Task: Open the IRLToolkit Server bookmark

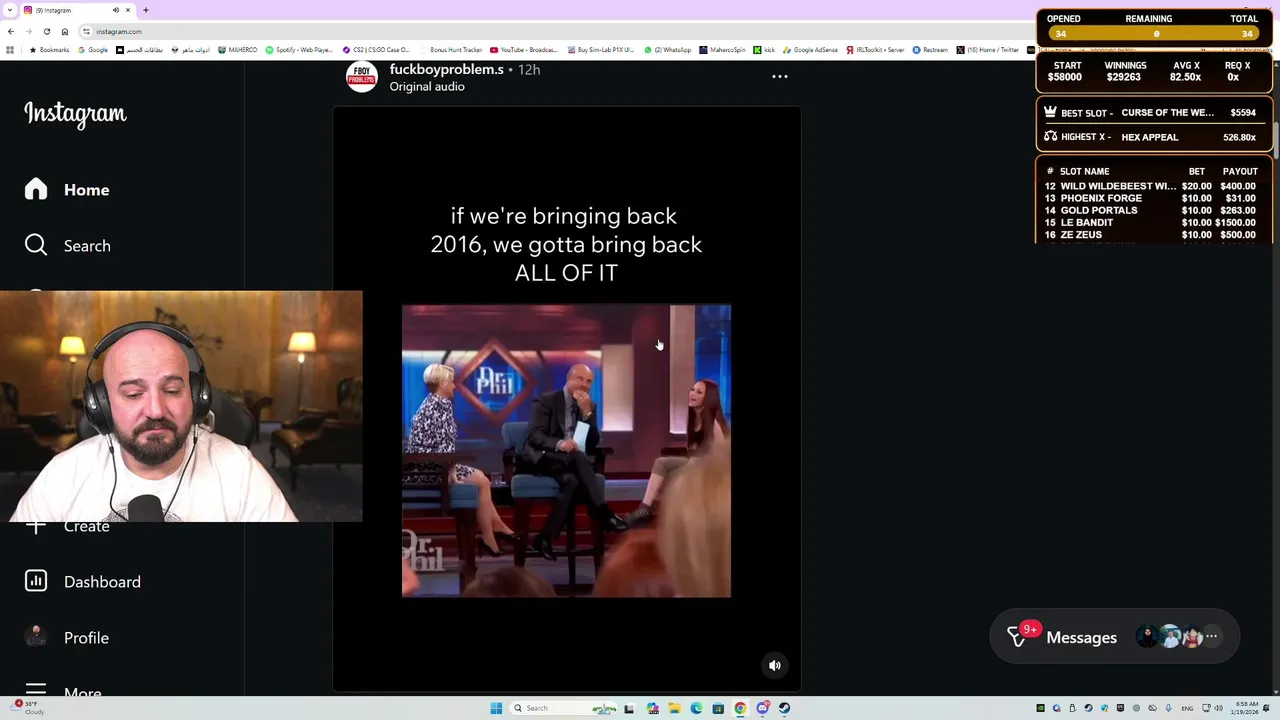Action: 875,50
